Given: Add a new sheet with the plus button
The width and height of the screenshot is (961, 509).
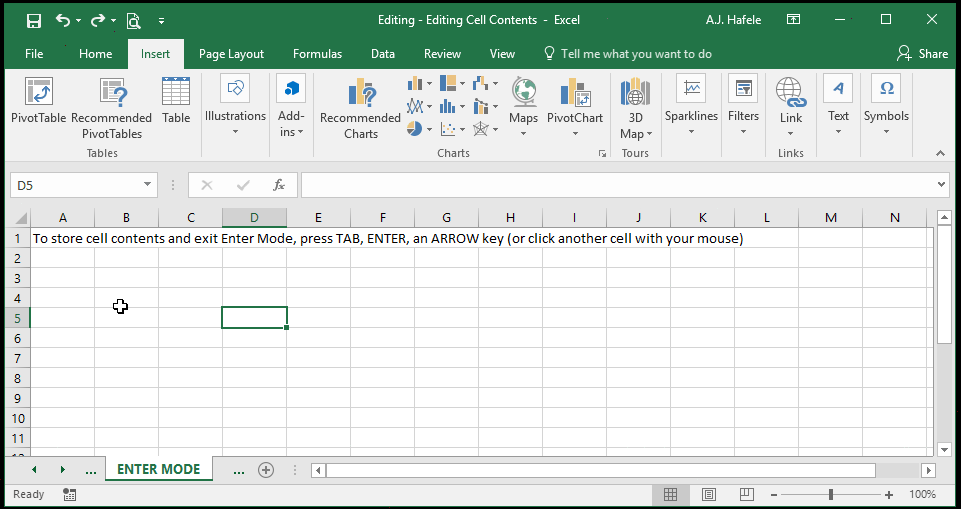Looking at the screenshot, I should [x=266, y=470].
